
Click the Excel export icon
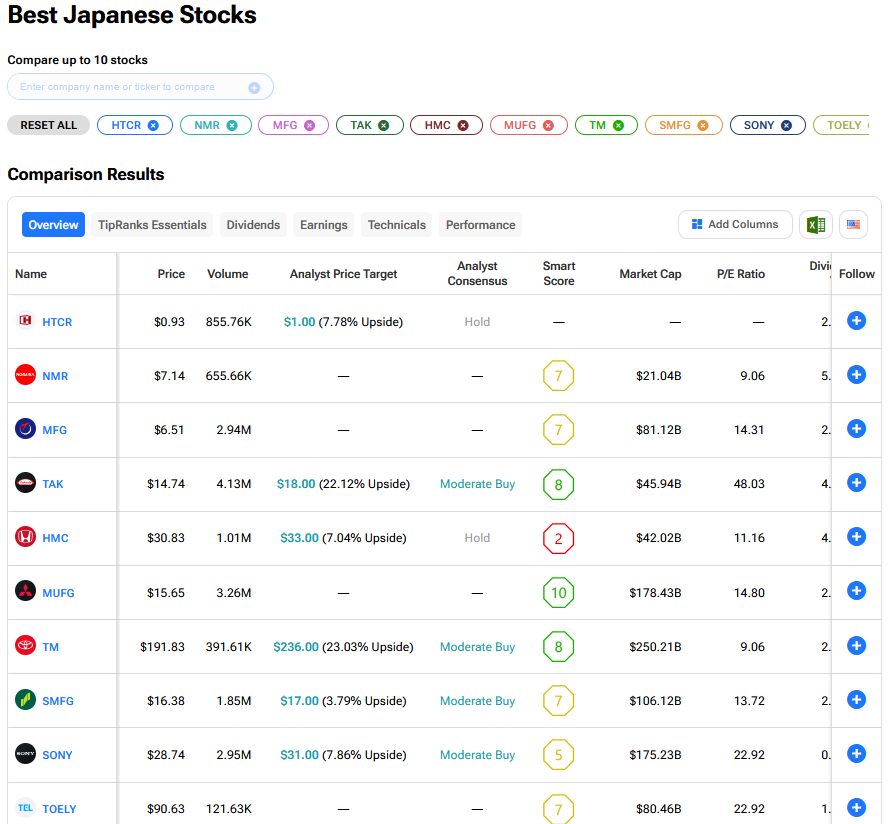(x=816, y=225)
